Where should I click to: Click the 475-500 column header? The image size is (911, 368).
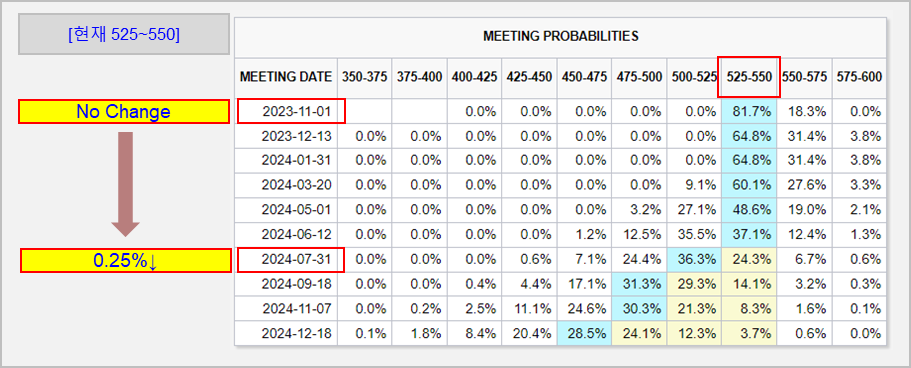point(639,77)
